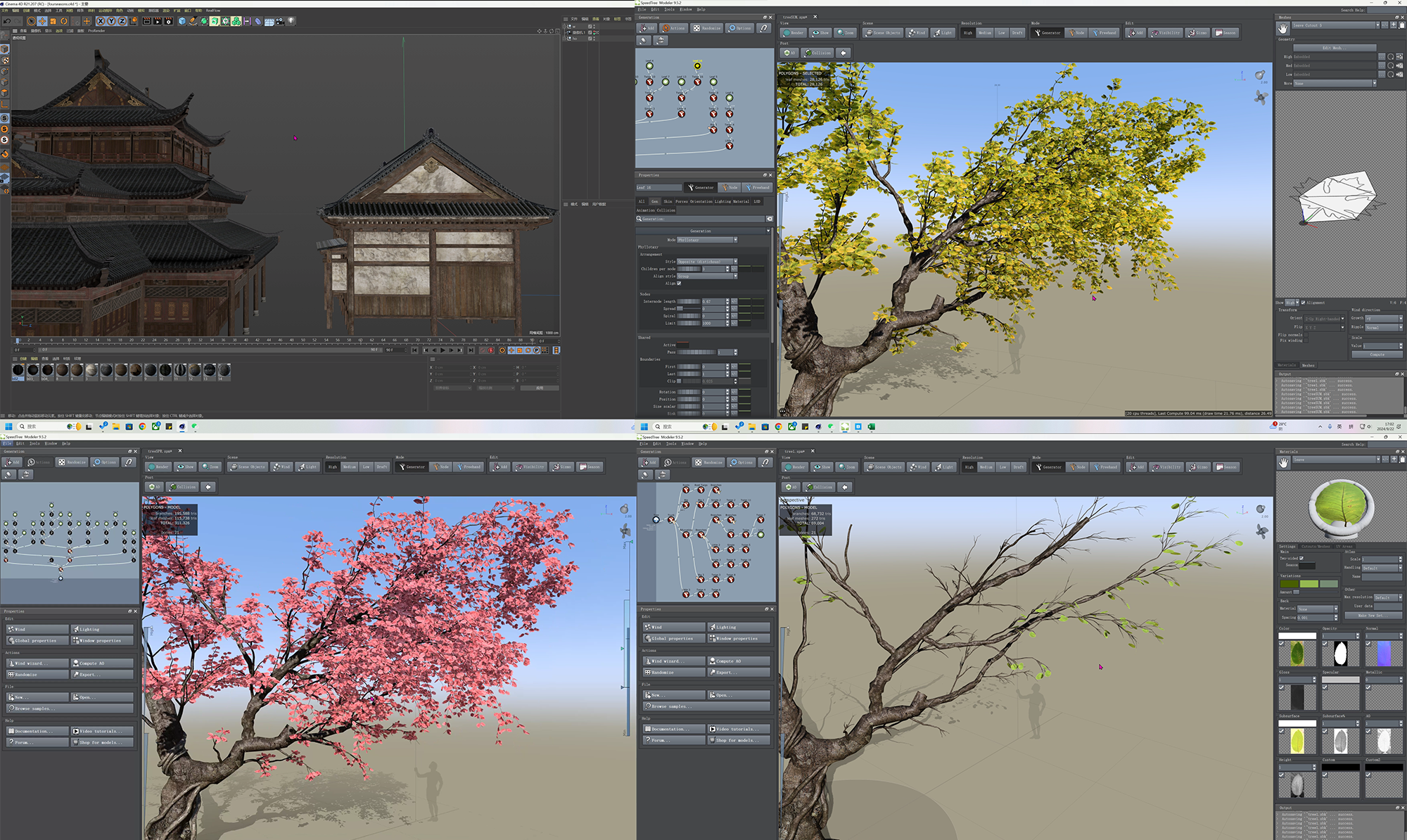
Task: Switch to Node mode in treeSPR.spm window
Action: point(440,466)
